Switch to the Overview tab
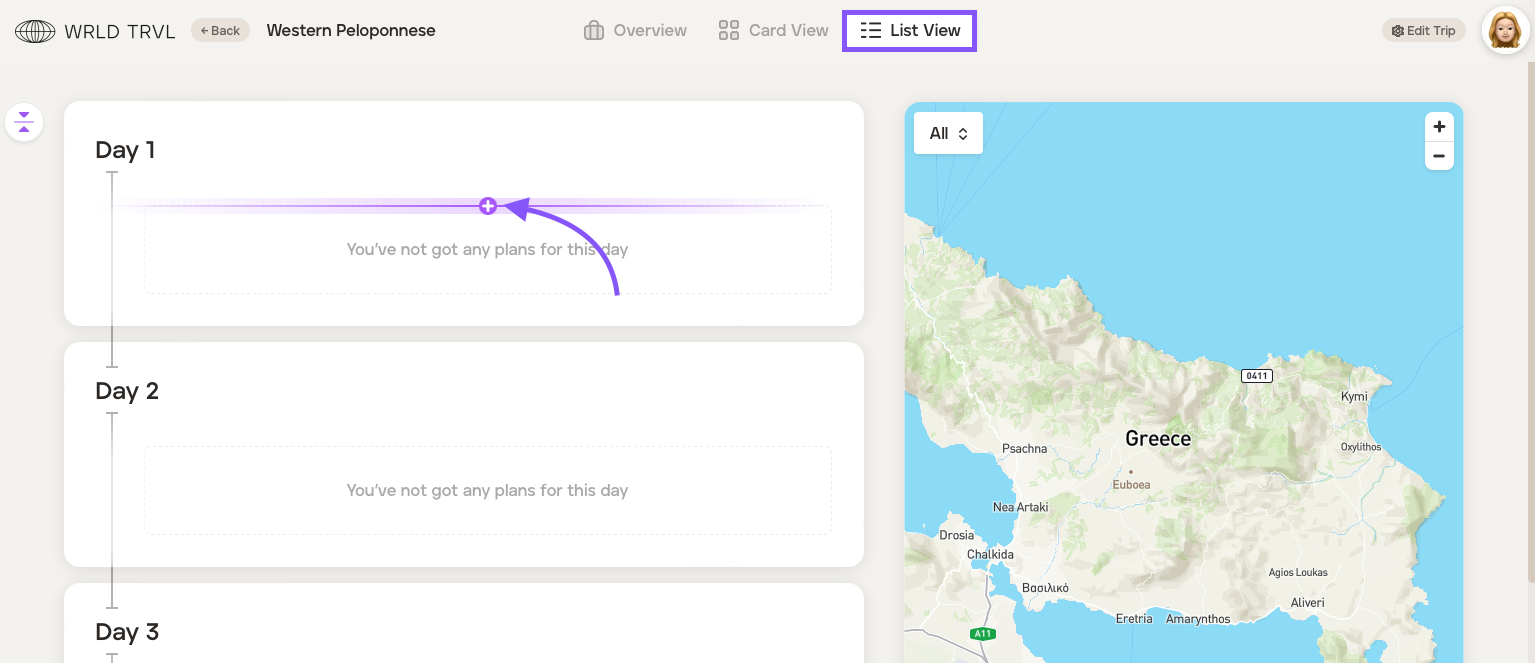Image resolution: width=1535 pixels, height=663 pixels. point(635,31)
